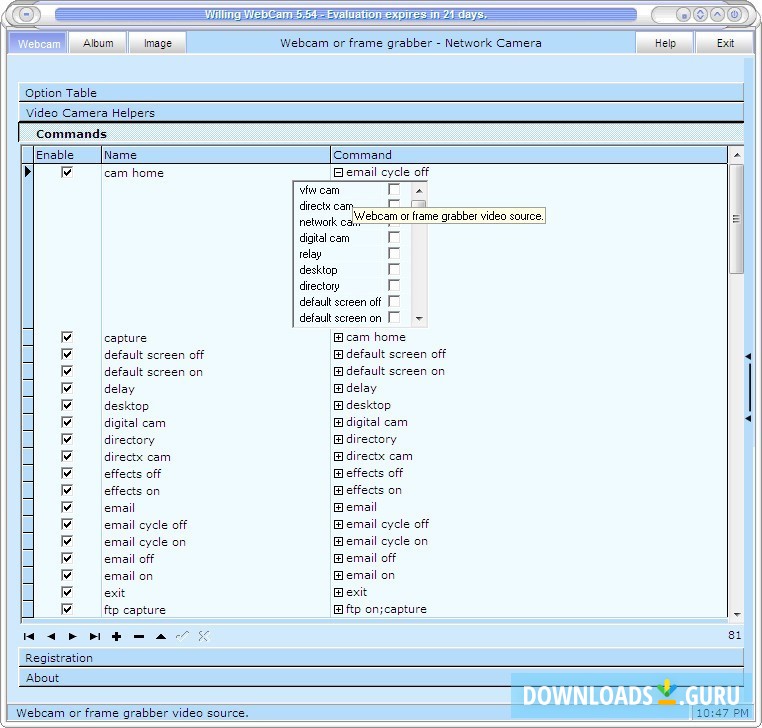Screen dimensions: 762x728
Task: Open the Image tab
Action: pyautogui.click(x=157, y=43)
